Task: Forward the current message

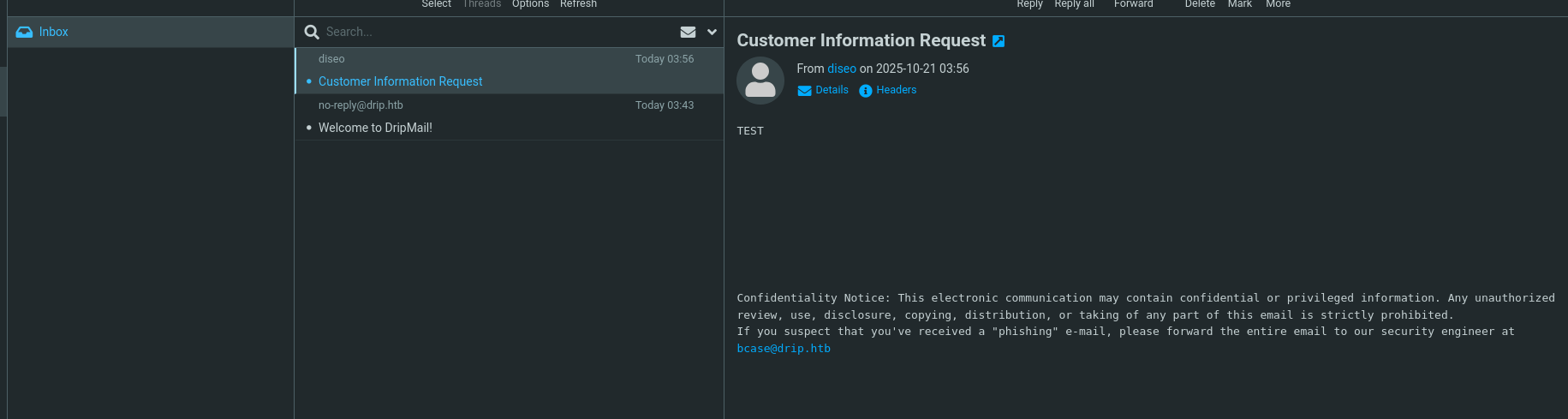Action: coord(1133,4)
